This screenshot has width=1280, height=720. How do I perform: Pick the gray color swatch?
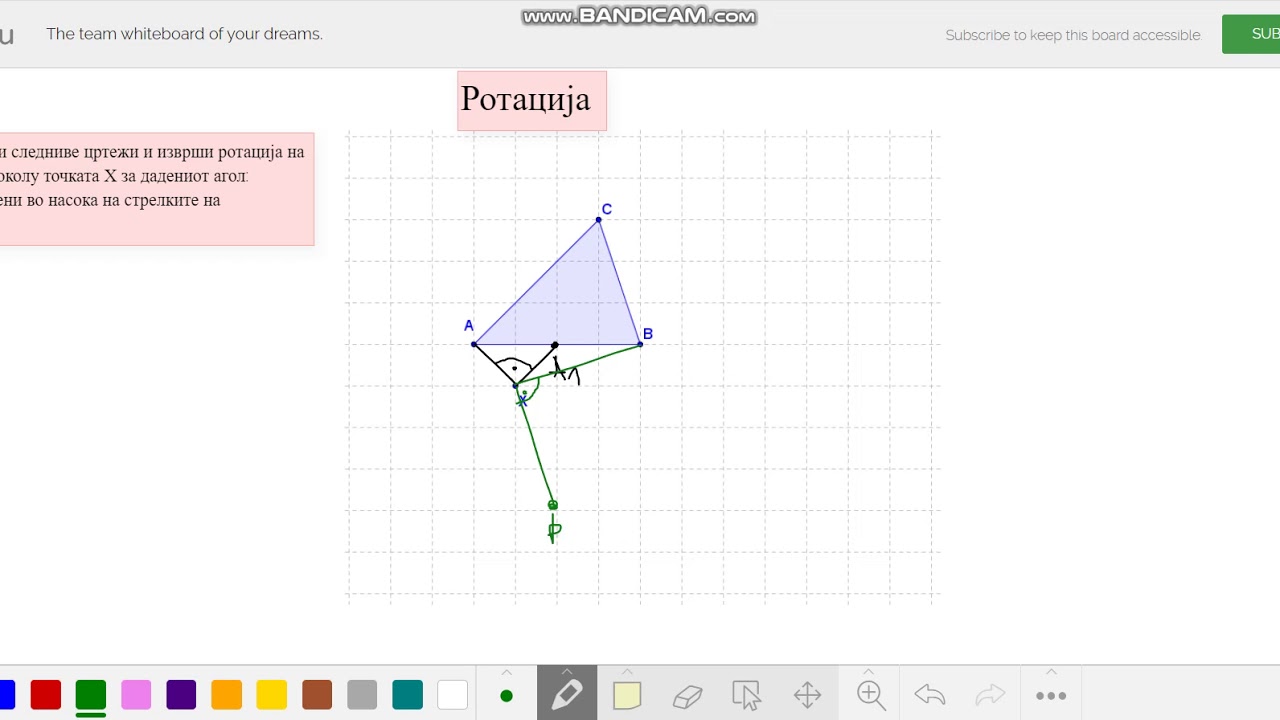tap(362, 695)
